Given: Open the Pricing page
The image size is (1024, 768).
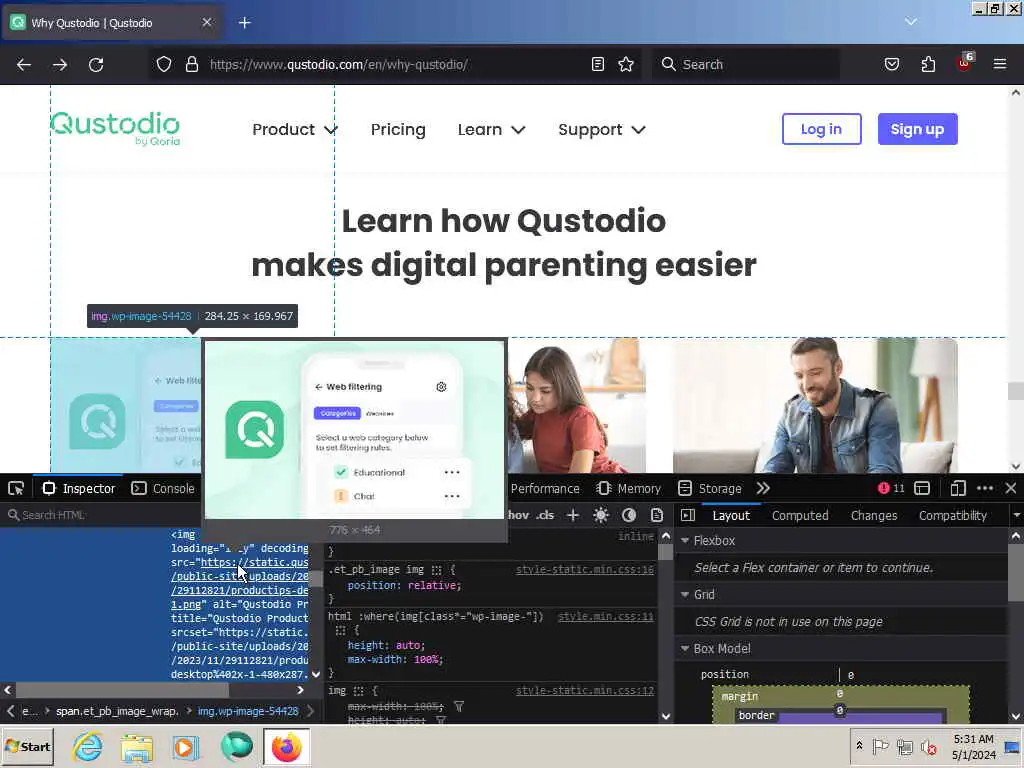Looking at the screenshot, I should click(x=398, y=129).
